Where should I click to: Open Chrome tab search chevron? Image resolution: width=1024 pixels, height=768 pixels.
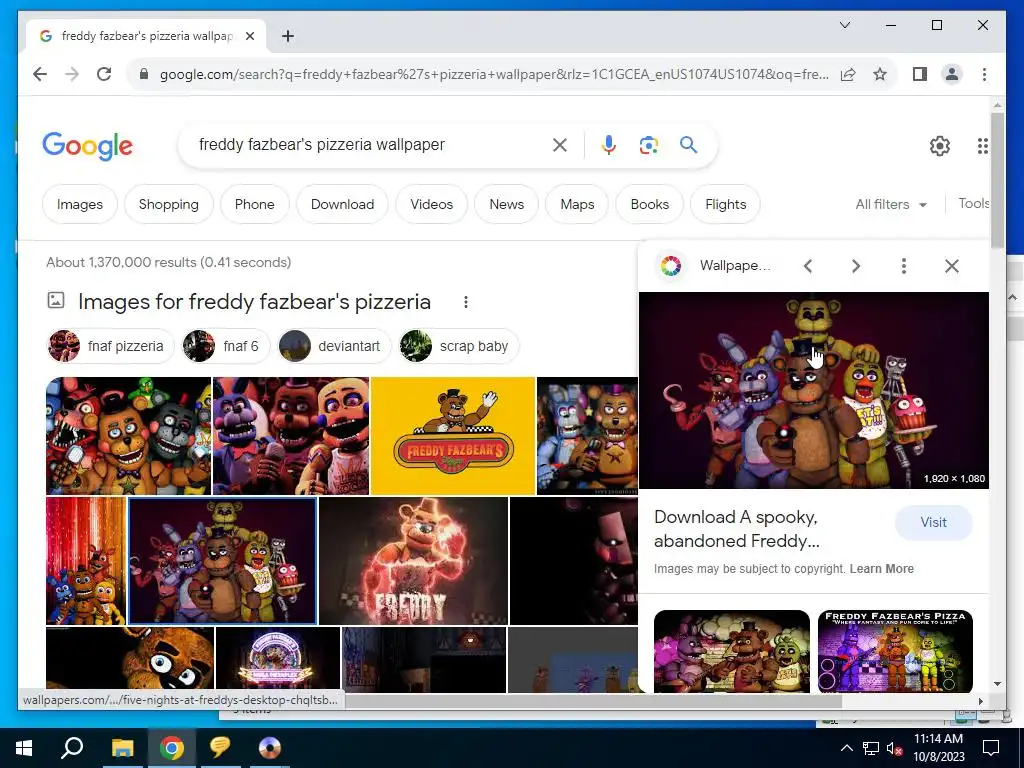click(844, 25)
